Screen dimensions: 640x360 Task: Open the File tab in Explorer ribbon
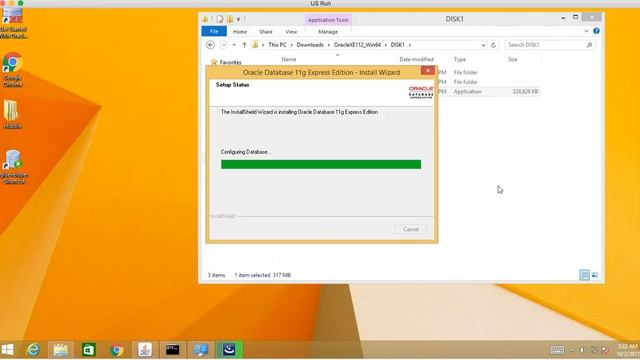click(x=214, y=31)
